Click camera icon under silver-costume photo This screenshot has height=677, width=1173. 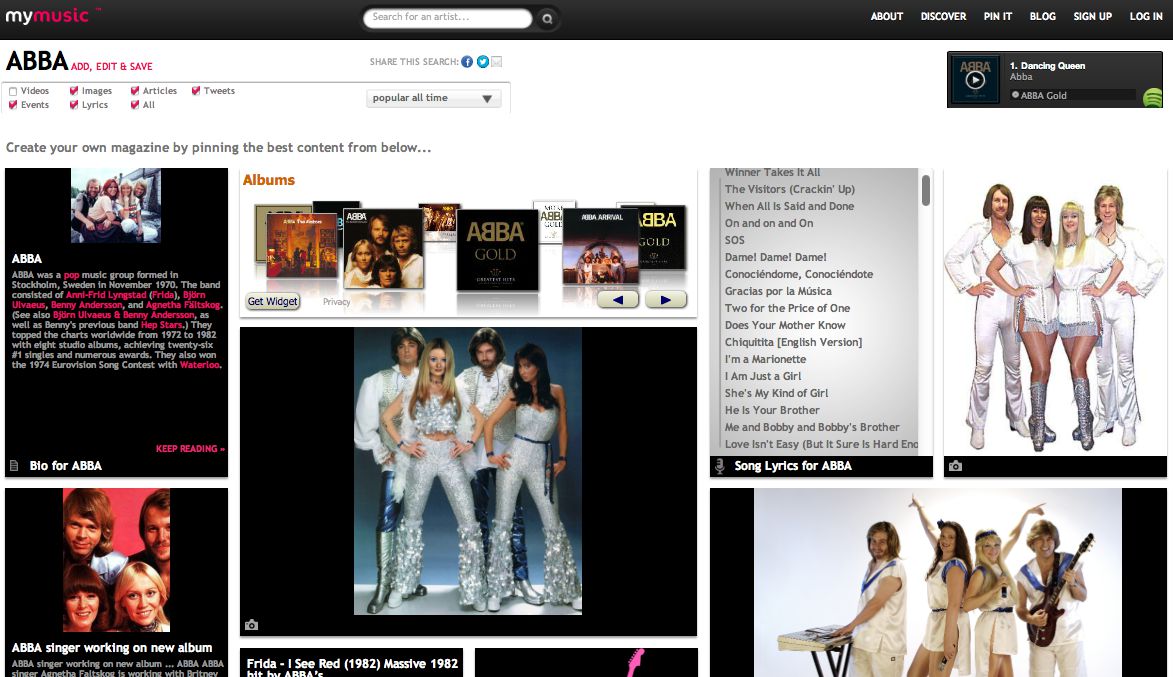[251, 625]
